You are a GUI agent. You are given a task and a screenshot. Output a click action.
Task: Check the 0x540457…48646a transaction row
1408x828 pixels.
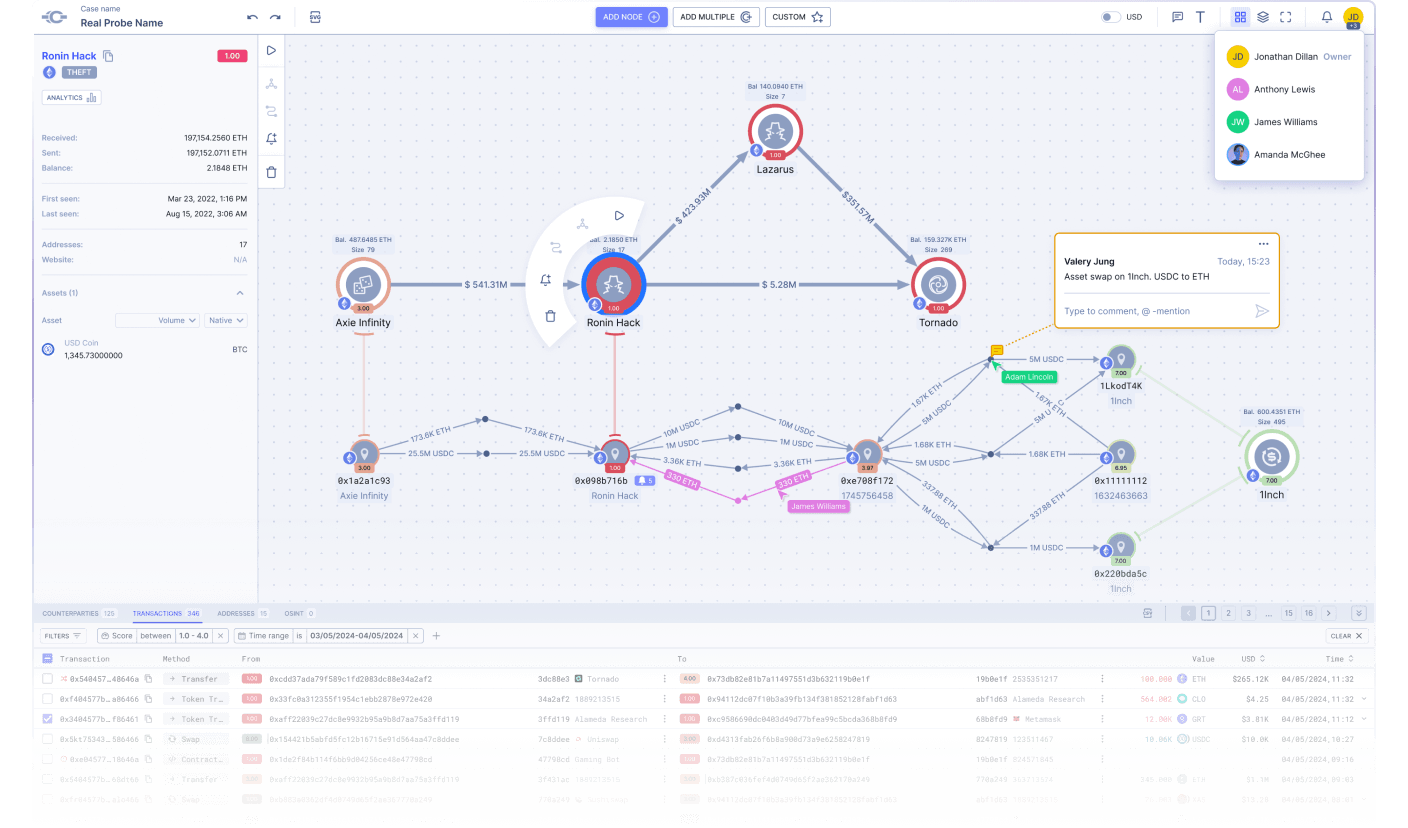(x=47, y=679)
